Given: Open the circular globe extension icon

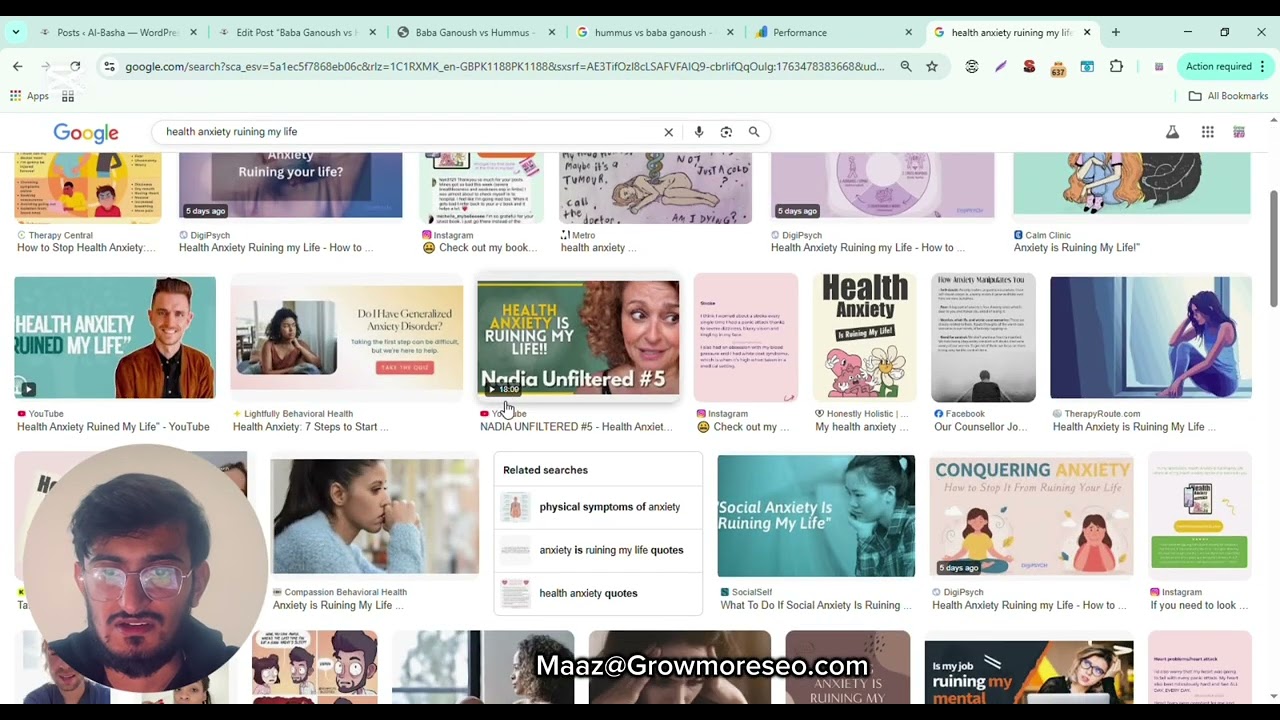Looking at the screenshot, I should (972, 66).
